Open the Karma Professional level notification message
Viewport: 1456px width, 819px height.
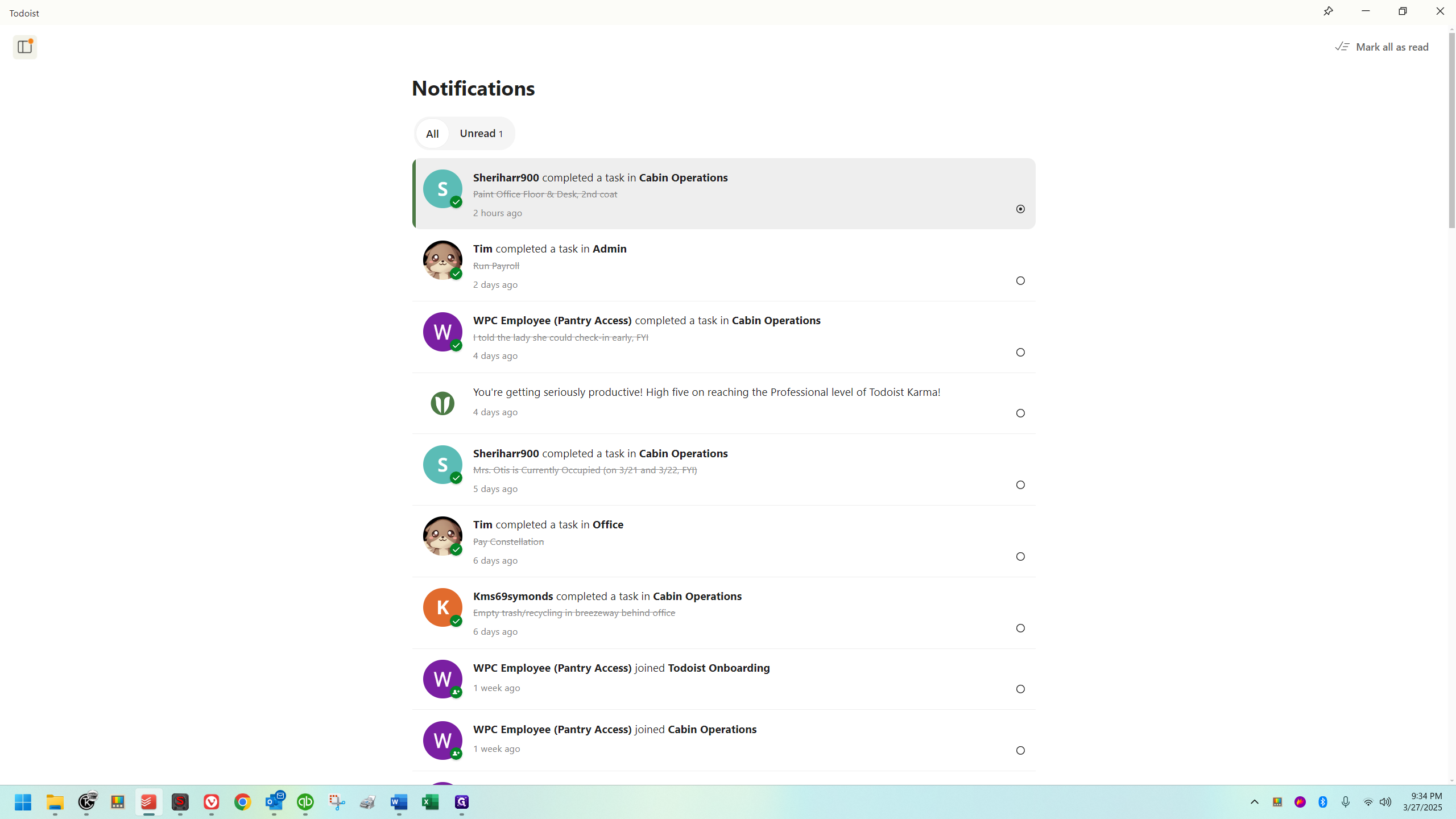click(x=706, y=392)
